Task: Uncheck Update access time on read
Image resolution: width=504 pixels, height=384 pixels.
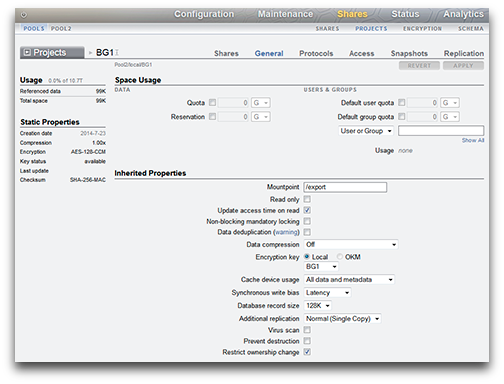Action: pyautogui.click(x=307, y=210)
